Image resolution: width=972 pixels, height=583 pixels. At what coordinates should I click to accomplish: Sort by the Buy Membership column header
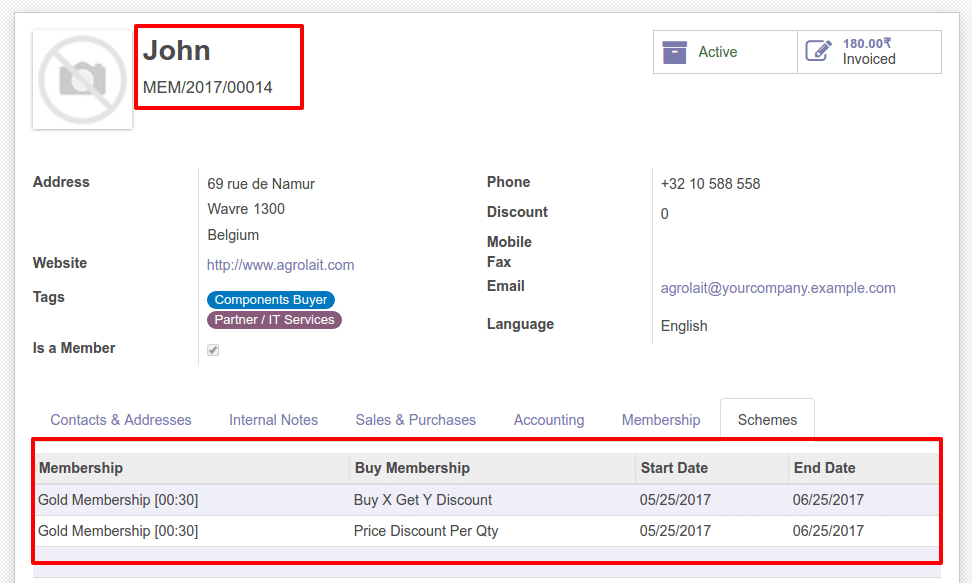(412, 468)
